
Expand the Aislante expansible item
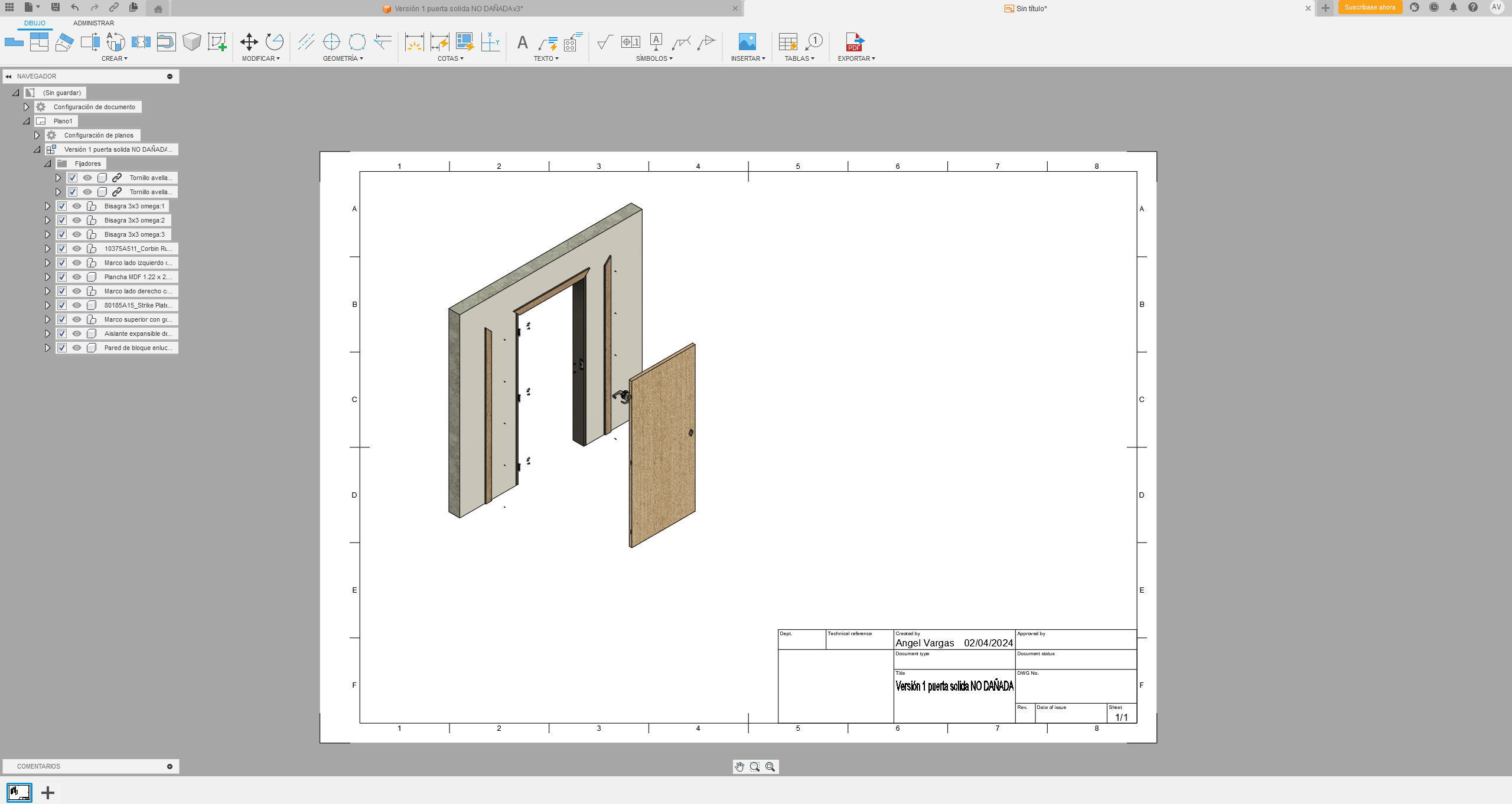click(x=47, y=334)
